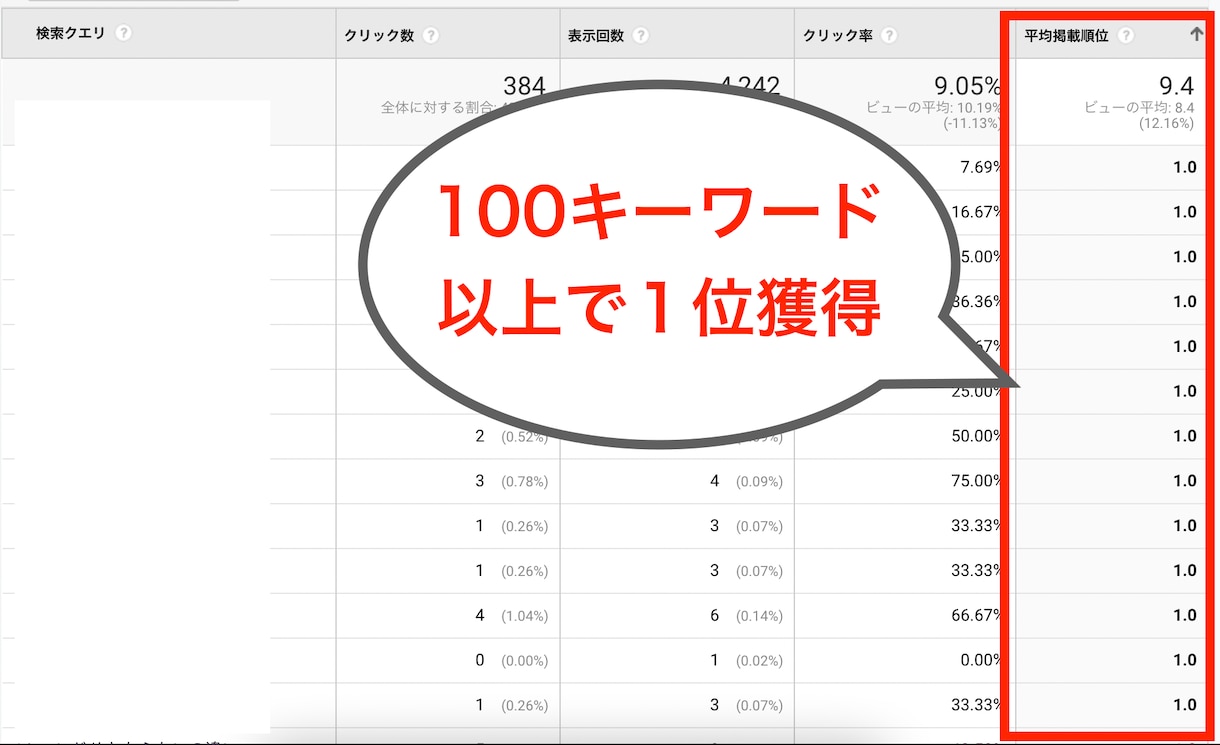Sort results by クリック率 header
The image size is (1220, 745).
[x=837, y=35]
